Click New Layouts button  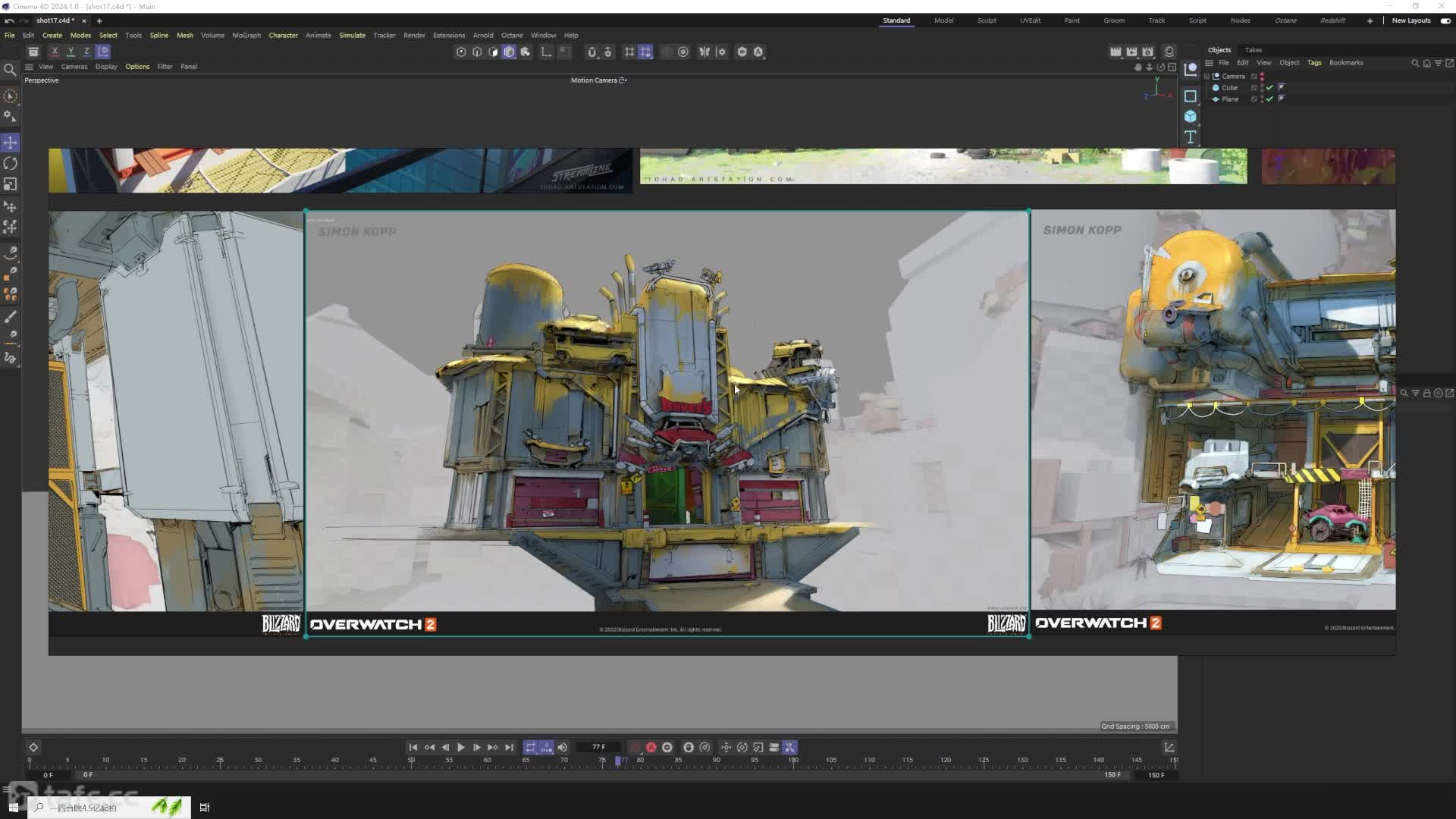tap(1411, 20)
